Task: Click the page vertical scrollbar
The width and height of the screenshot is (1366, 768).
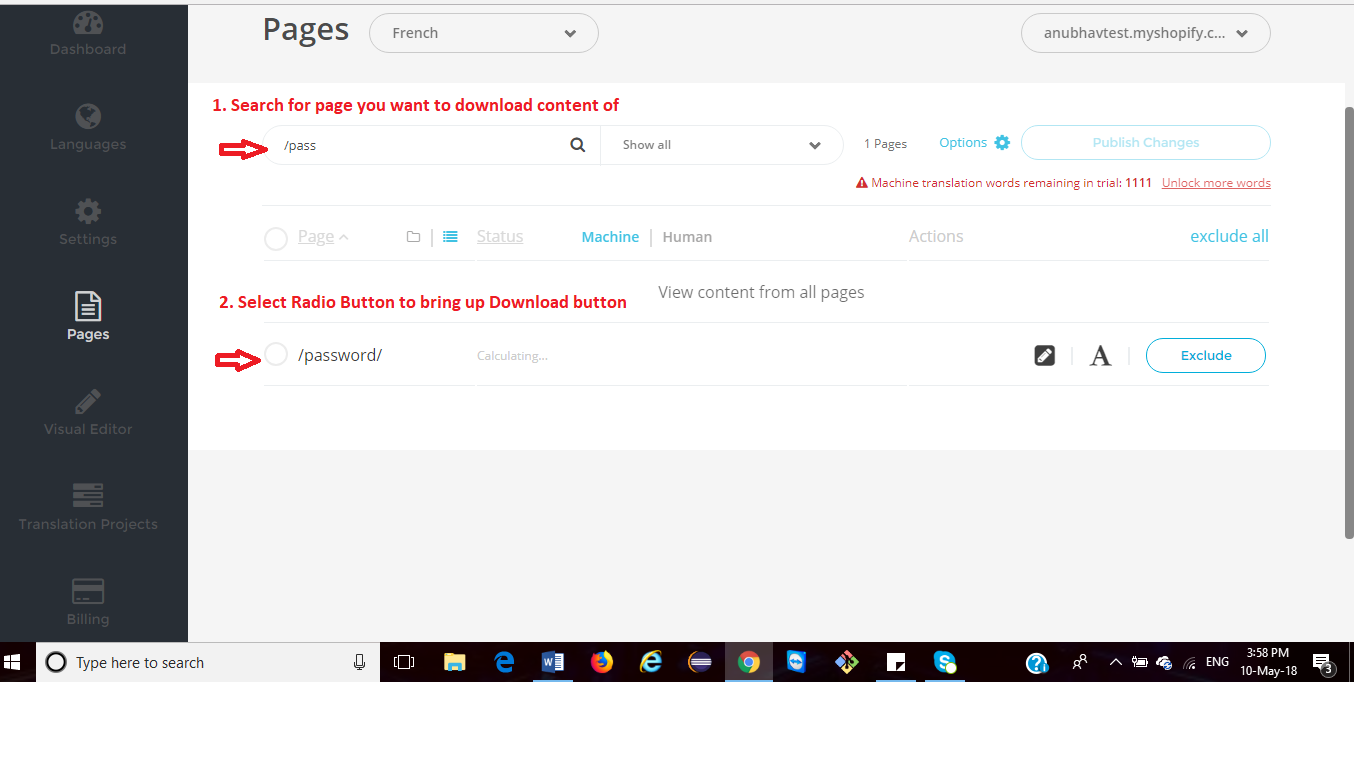Action: pyautogui.click(x=1348, y=320)
